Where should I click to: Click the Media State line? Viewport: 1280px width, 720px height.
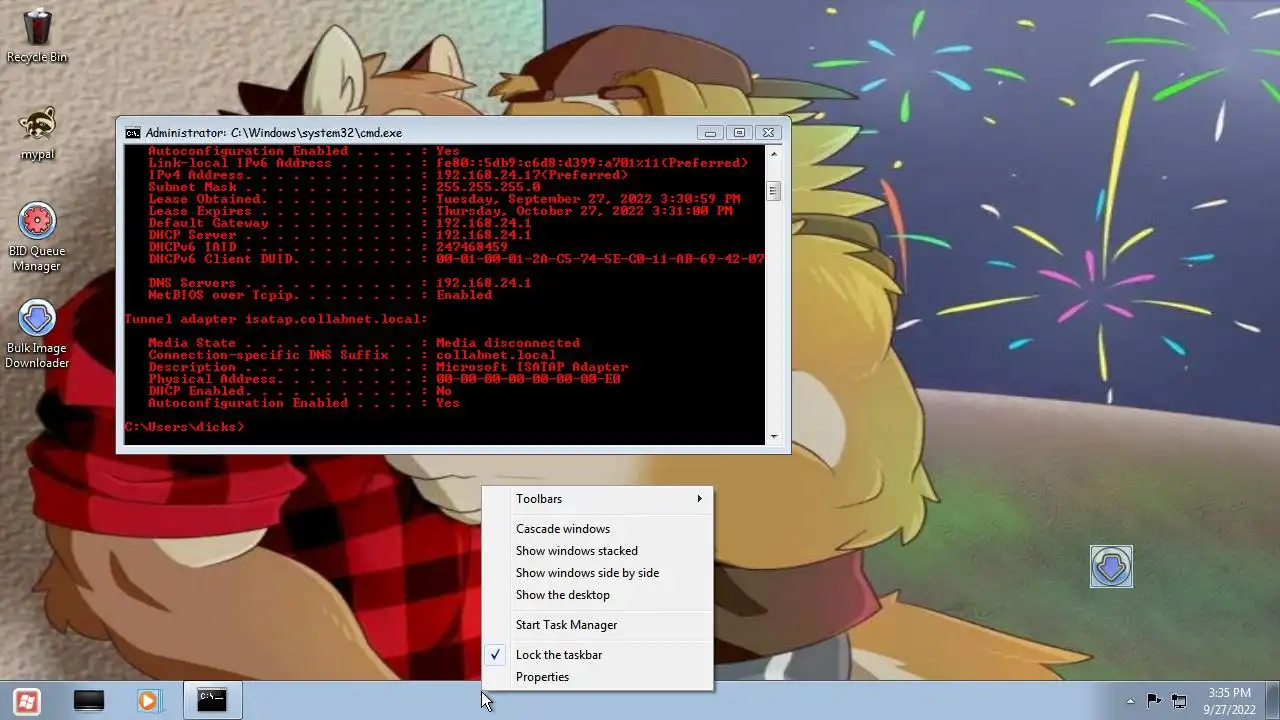364,343
